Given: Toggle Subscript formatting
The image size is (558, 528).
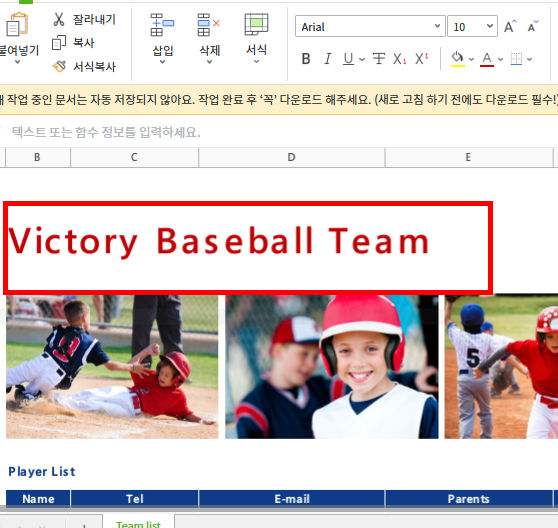Looking at the screenshot, I should 399,59.
